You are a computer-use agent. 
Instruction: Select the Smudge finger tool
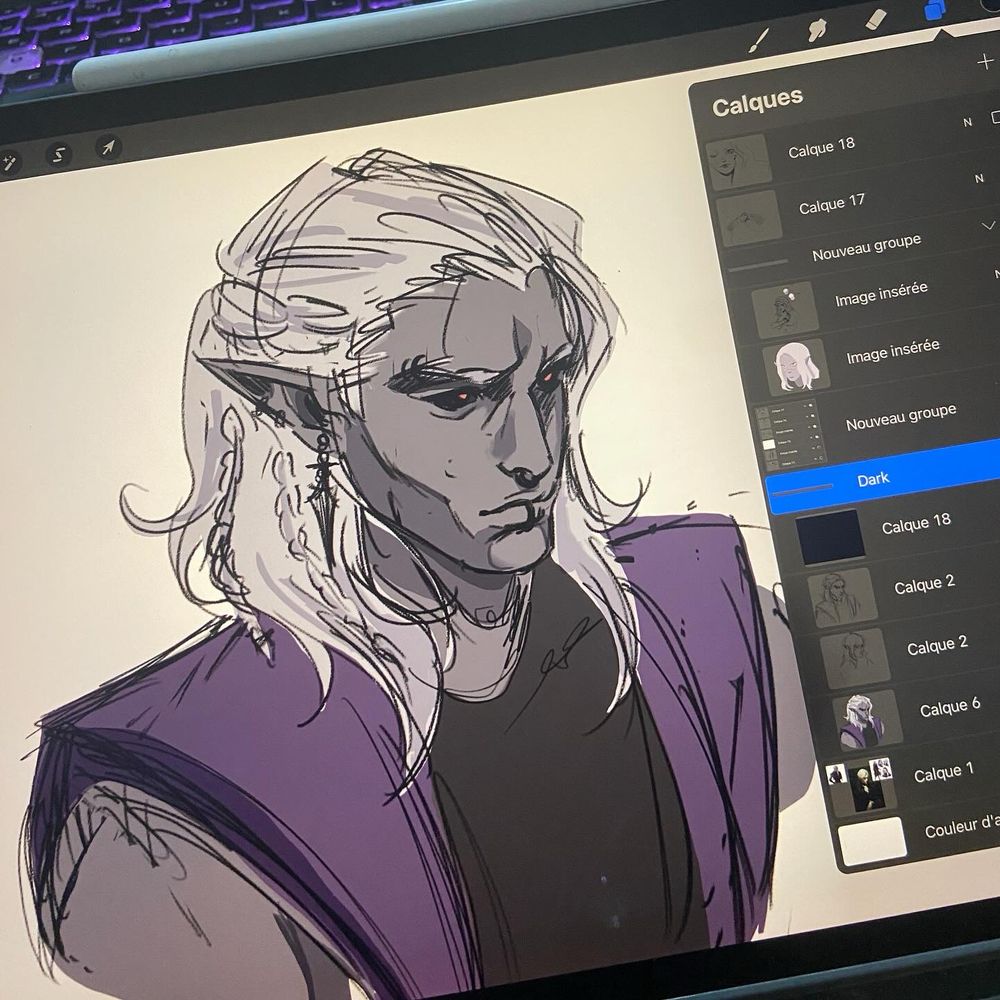817,29
